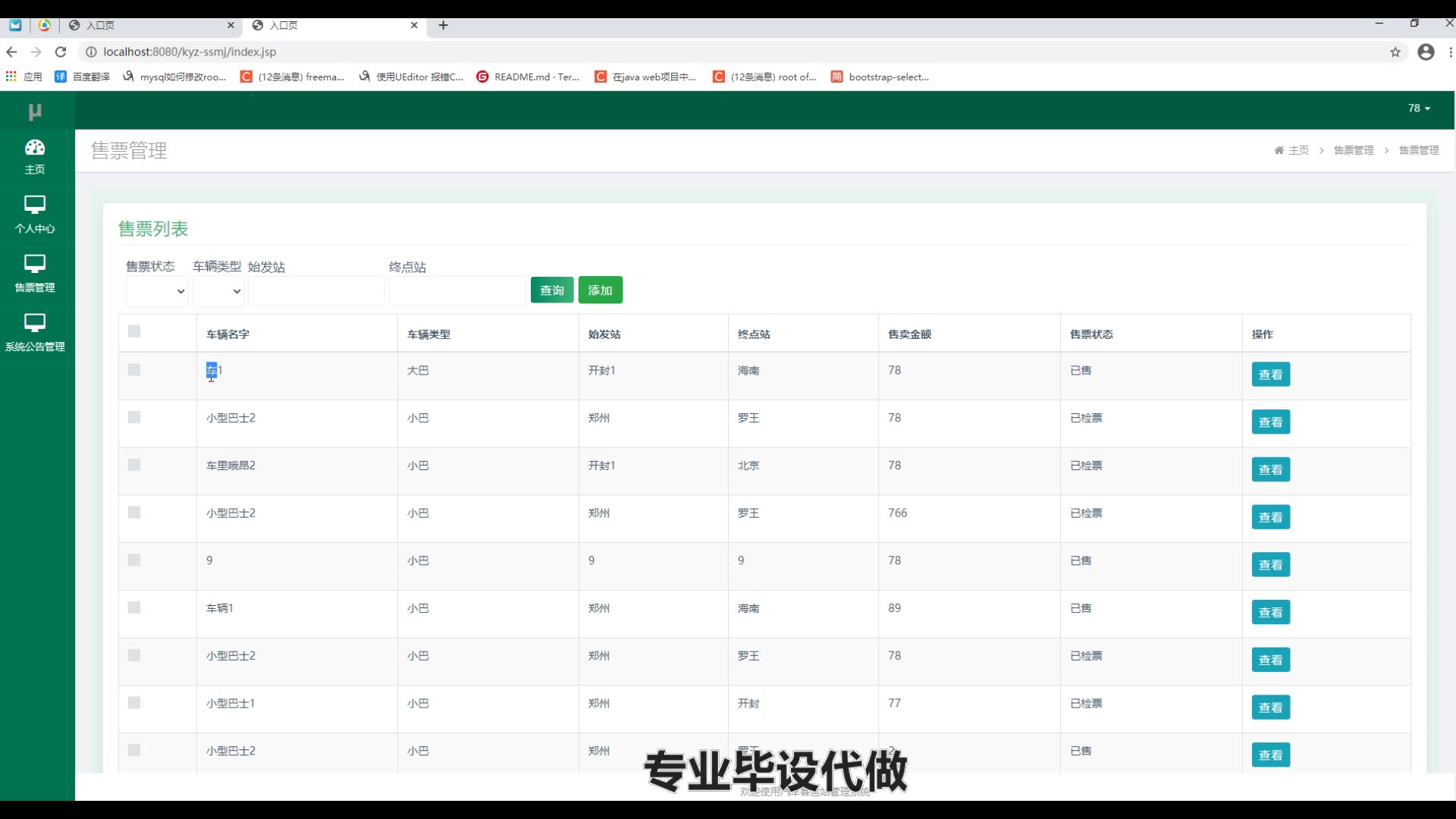Expand the 售票状态 filter dropdown
This screenshot has height=819, width=1456.
157,291
